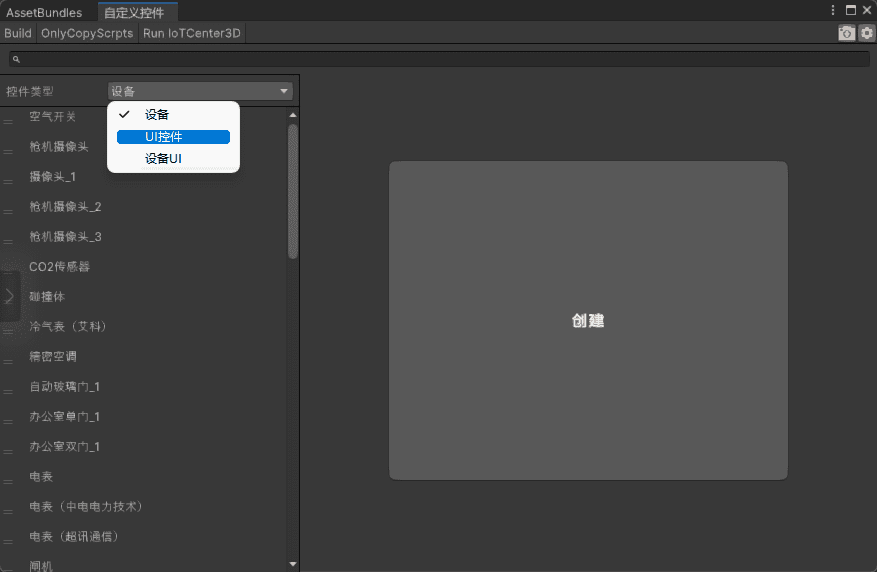877x572 pixels.
Task: Maximize the editor window
Action: coord(850,10)
